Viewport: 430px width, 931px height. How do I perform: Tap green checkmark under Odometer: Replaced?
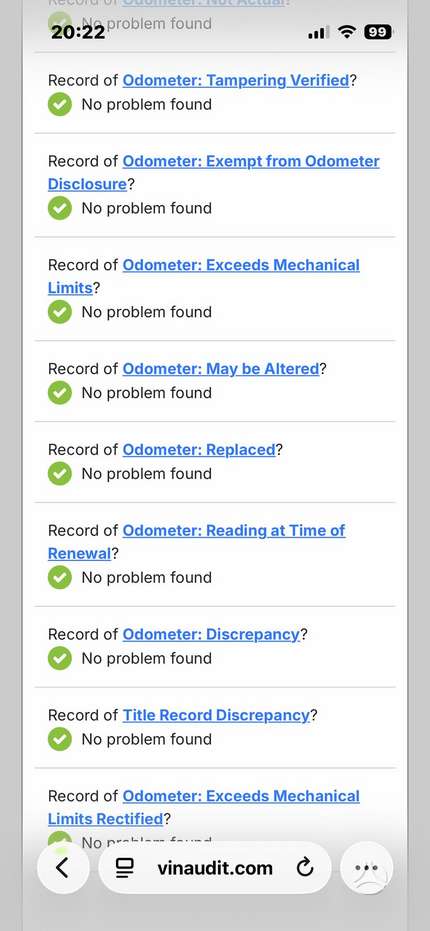[x=59, y=474]
